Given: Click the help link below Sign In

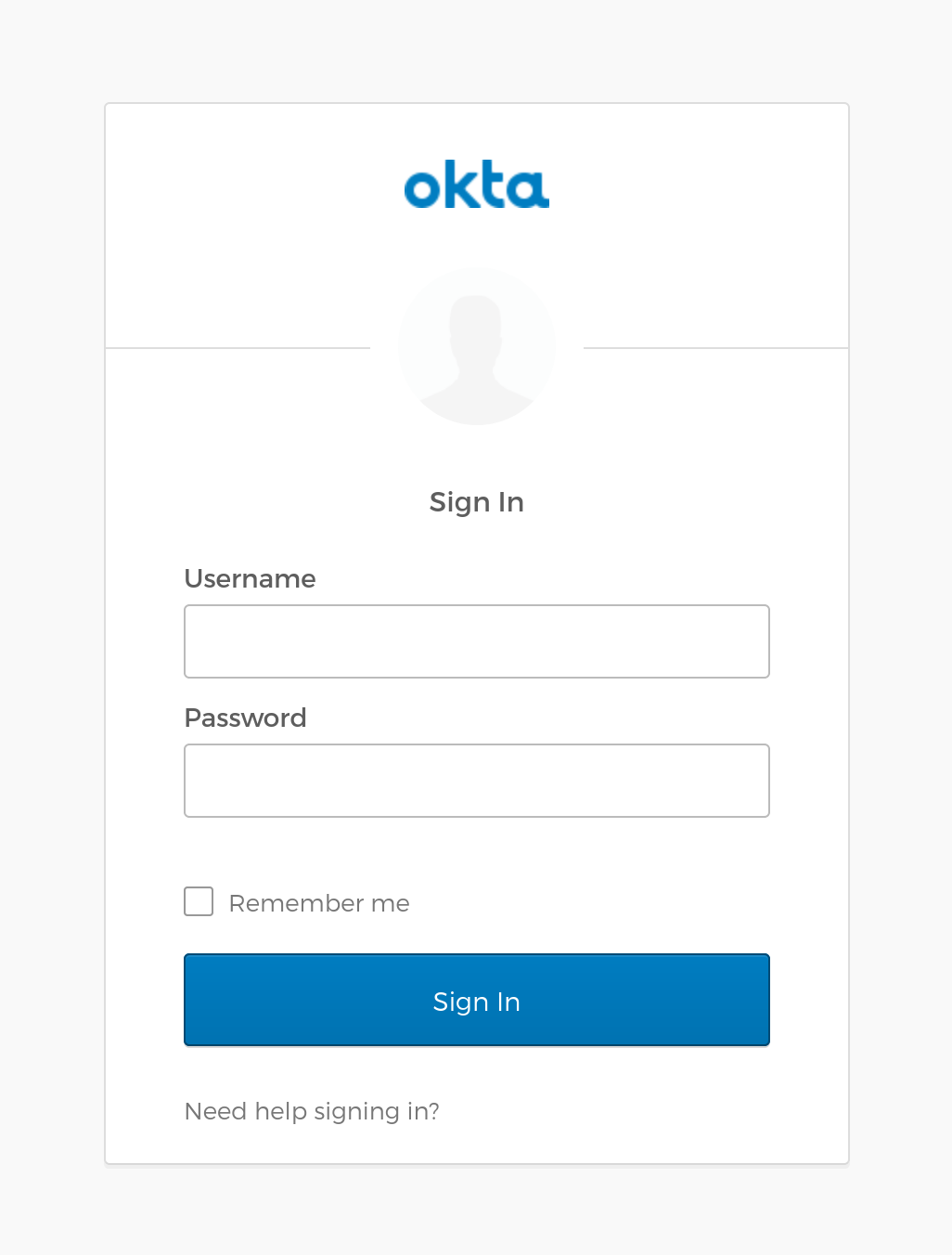Looking at the screenshot, I should (x=312, y=1111).
